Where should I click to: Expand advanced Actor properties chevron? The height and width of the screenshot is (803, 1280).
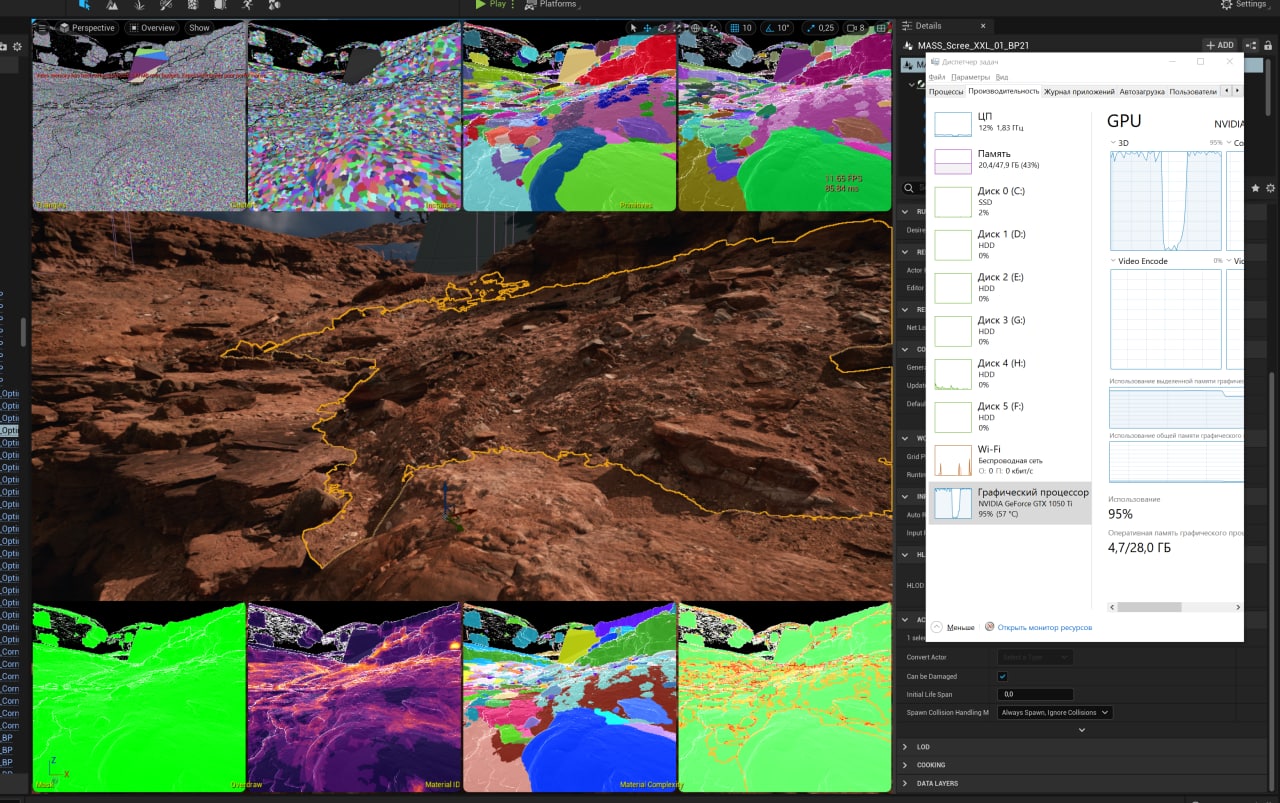click(1081, 730)
